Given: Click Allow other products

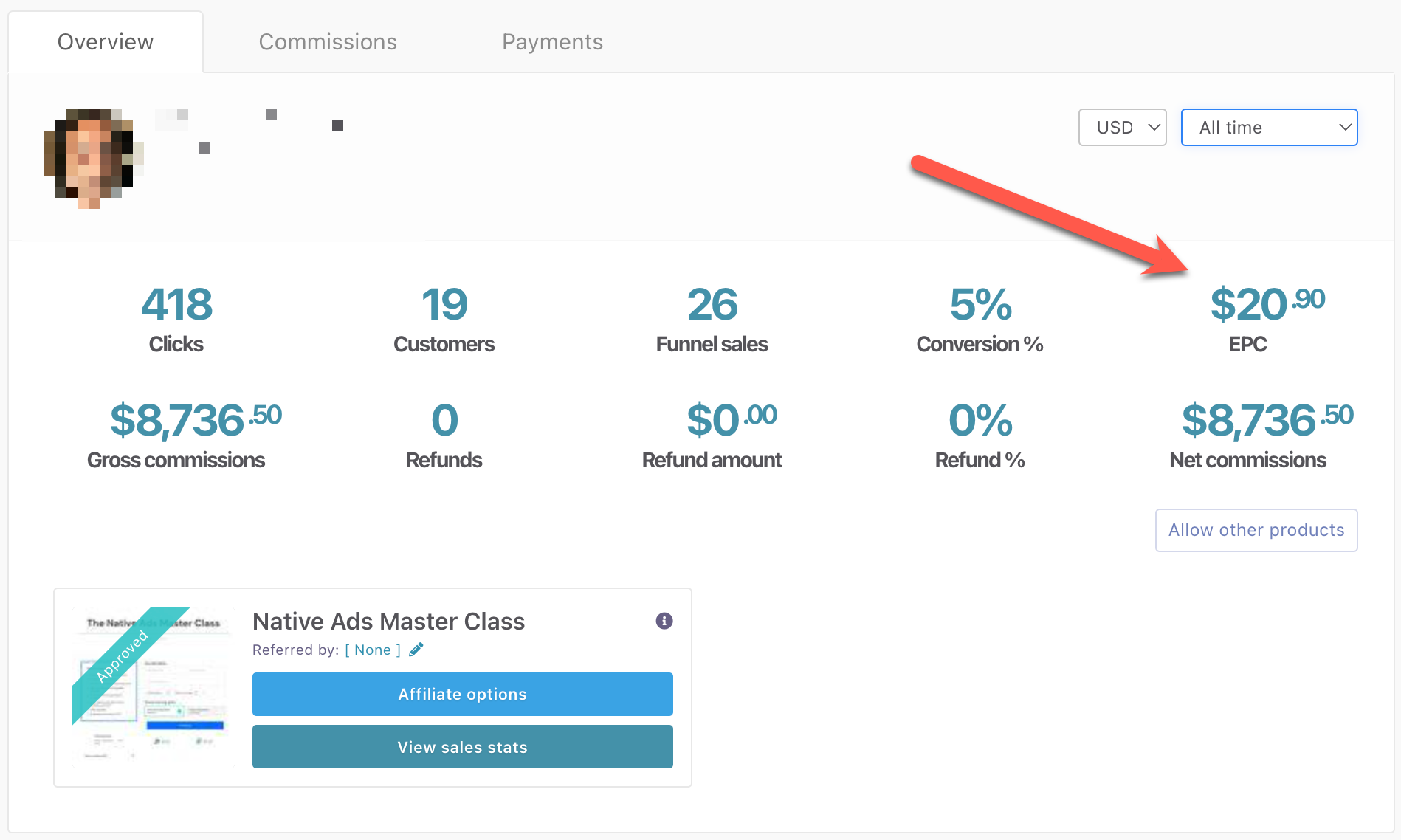Looking at the screenshot, I should (x=1256, y=530).
